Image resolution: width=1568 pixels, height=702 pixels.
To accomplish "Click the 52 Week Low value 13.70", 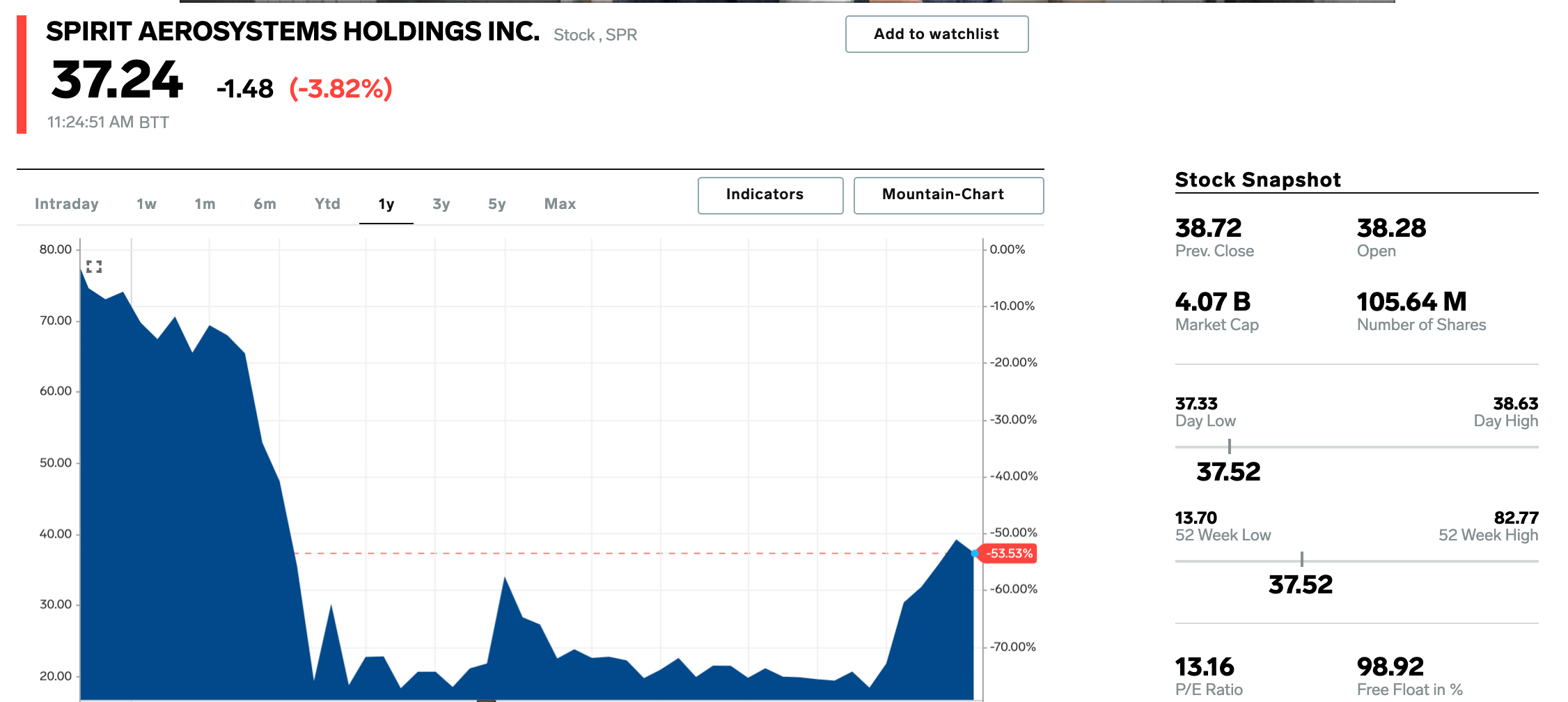I will click(1196, 518).
